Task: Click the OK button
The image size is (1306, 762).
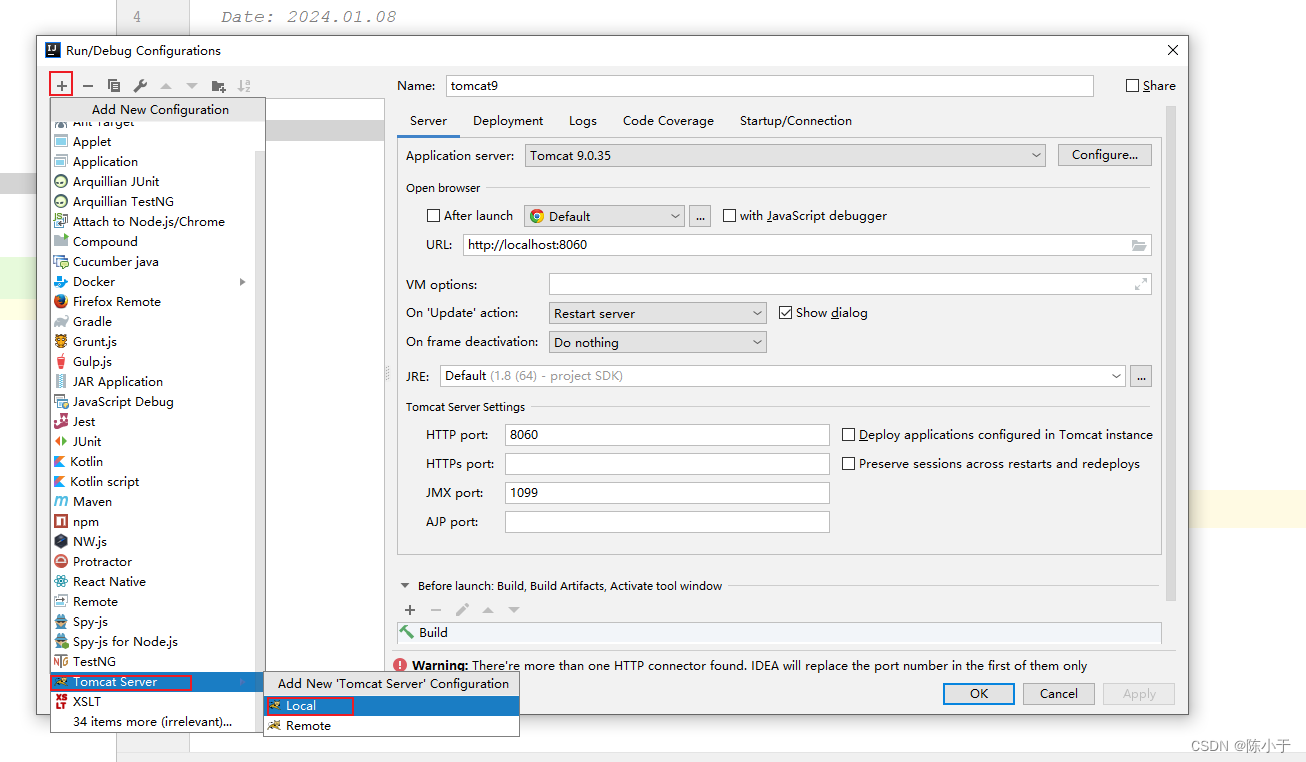Action: point(979,694)
